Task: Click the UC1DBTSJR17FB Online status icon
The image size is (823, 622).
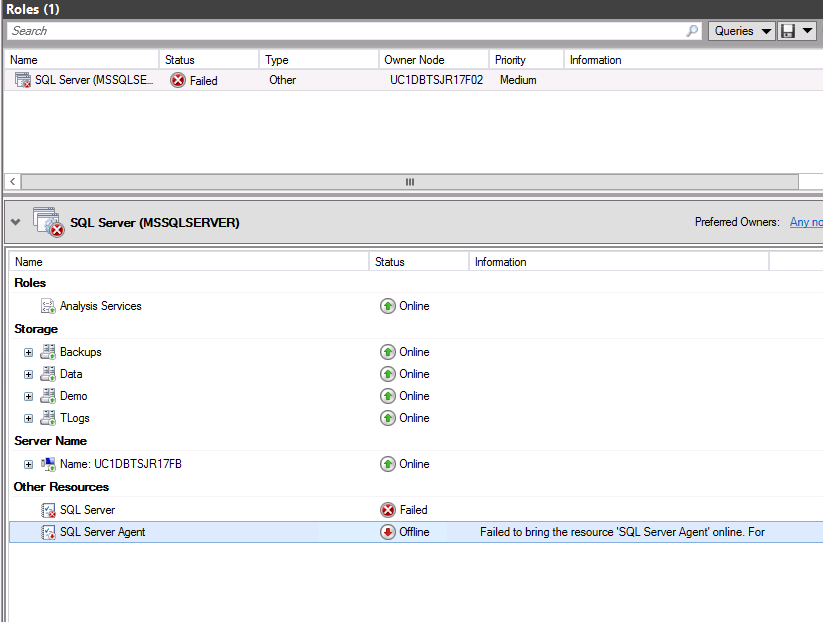Action: click(387, 464)
